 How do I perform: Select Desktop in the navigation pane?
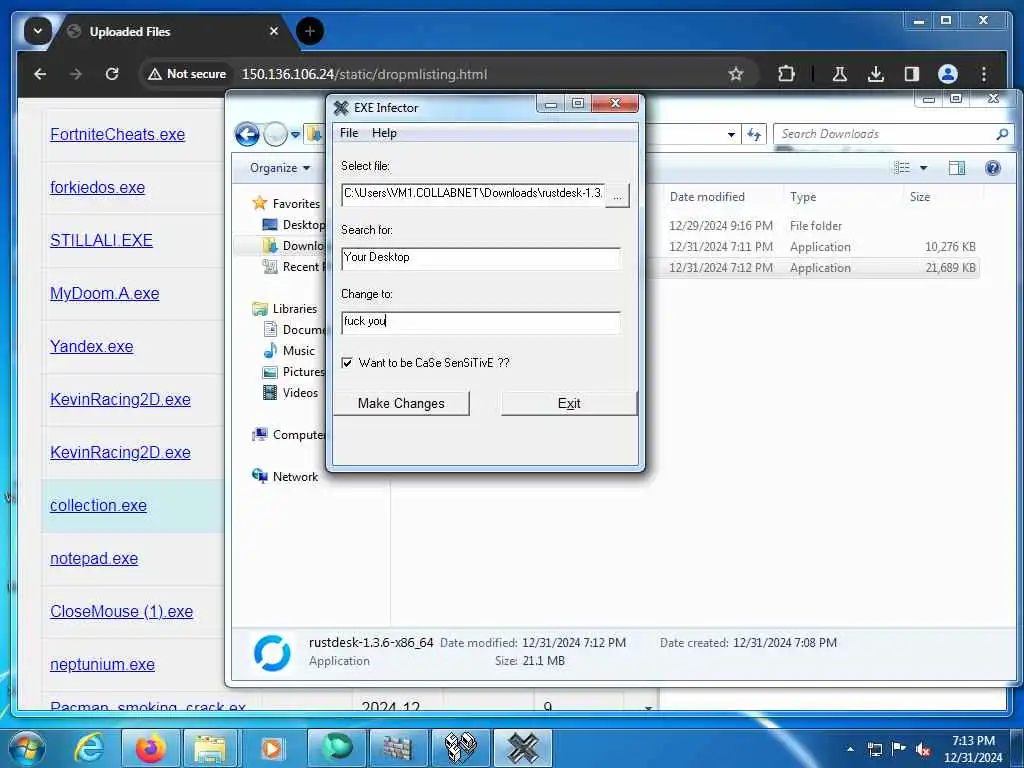293,225
